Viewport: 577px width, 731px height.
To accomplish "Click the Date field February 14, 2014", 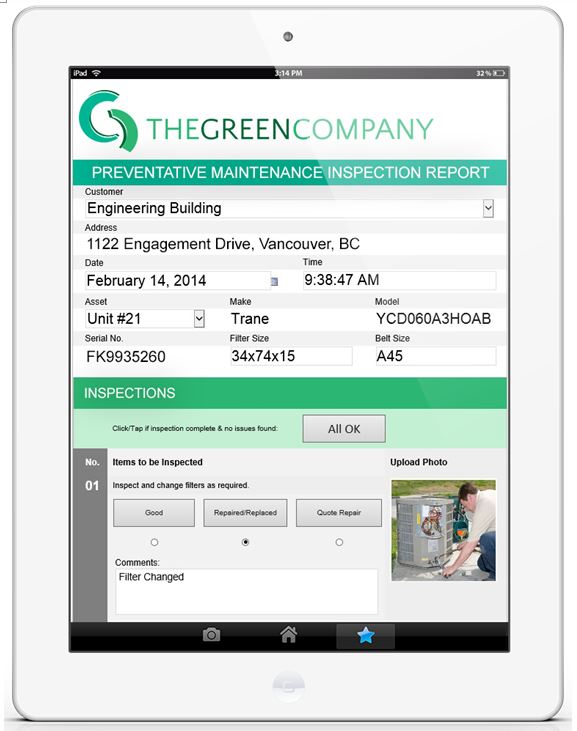I will click(177, 281).
